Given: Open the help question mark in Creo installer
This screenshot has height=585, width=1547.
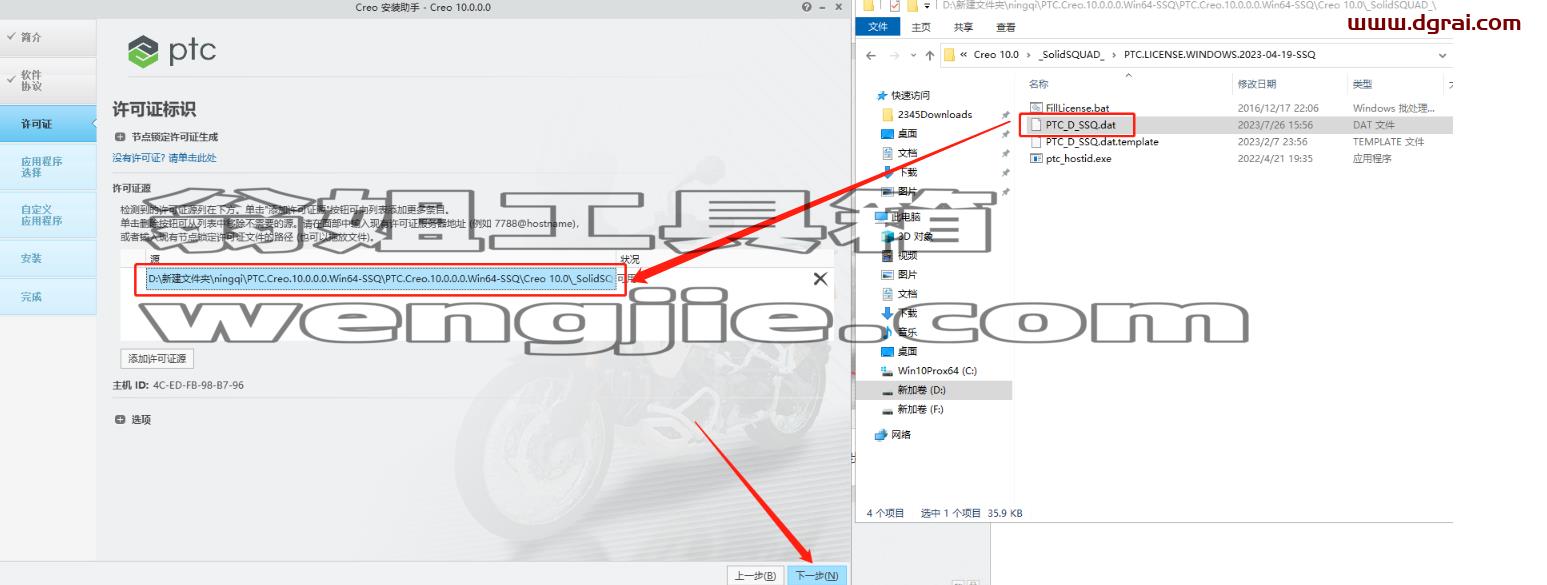Looking at the screenshot, I should pyautogui.click(x=806, y=8).
